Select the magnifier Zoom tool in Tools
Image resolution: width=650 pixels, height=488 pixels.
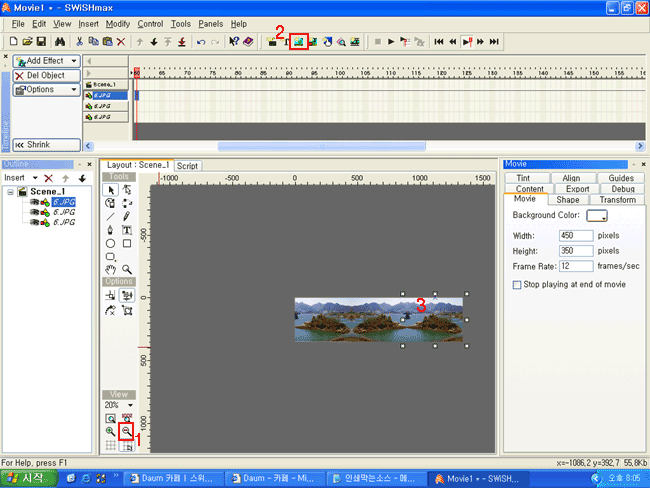tap(127, 269)
